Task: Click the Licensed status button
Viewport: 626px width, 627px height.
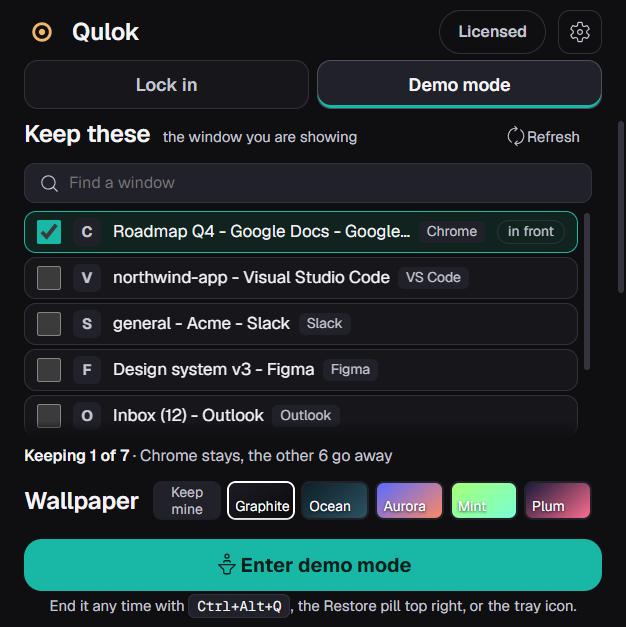Action: point(492,32)
